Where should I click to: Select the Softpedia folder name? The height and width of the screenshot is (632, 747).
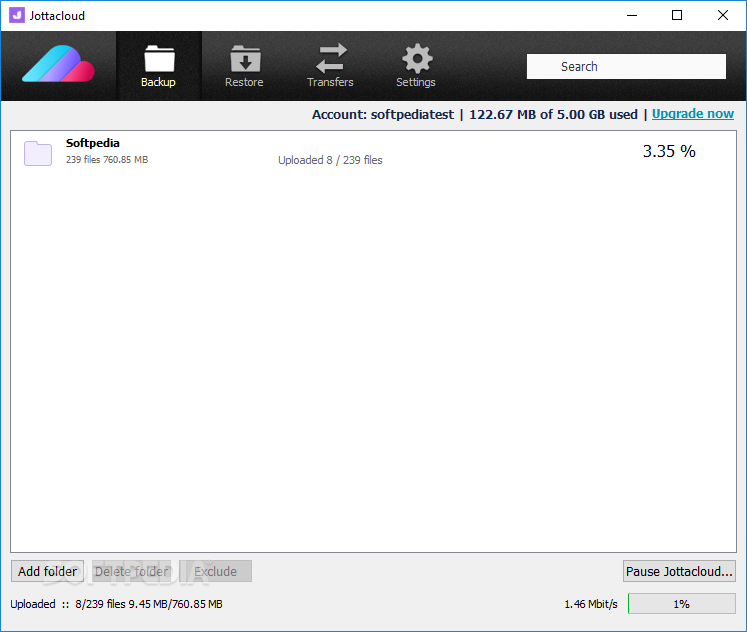pyautogui.click(x=92, y=143)
